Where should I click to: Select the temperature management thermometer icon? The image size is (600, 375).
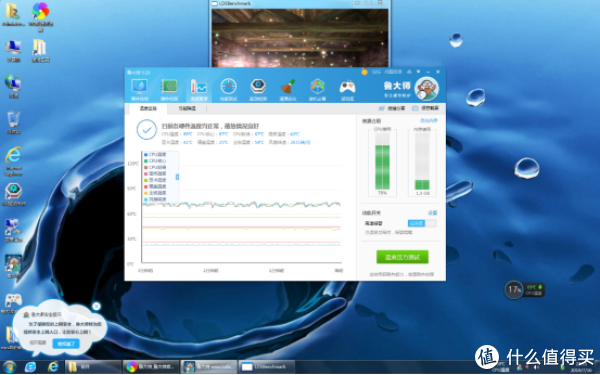pos(199,90)
